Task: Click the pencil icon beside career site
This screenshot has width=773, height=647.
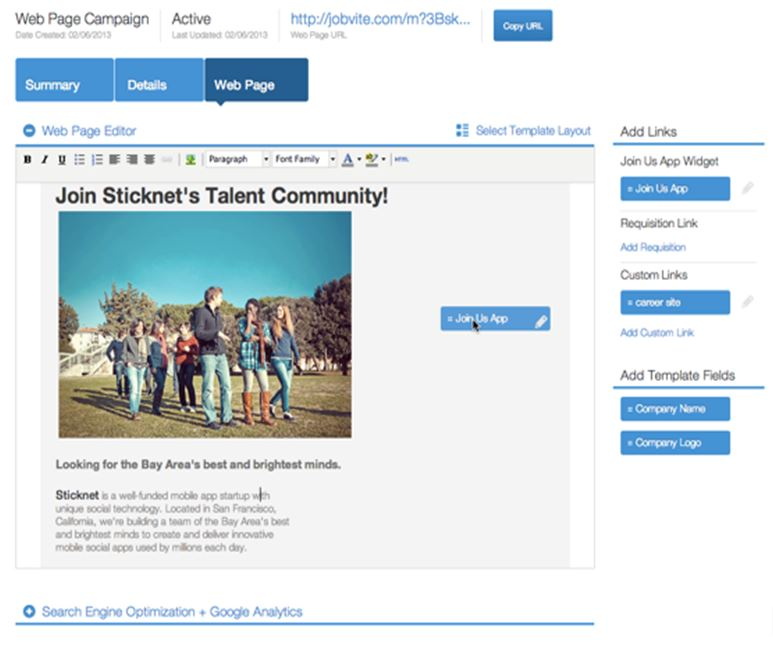Action: (747, 302)
